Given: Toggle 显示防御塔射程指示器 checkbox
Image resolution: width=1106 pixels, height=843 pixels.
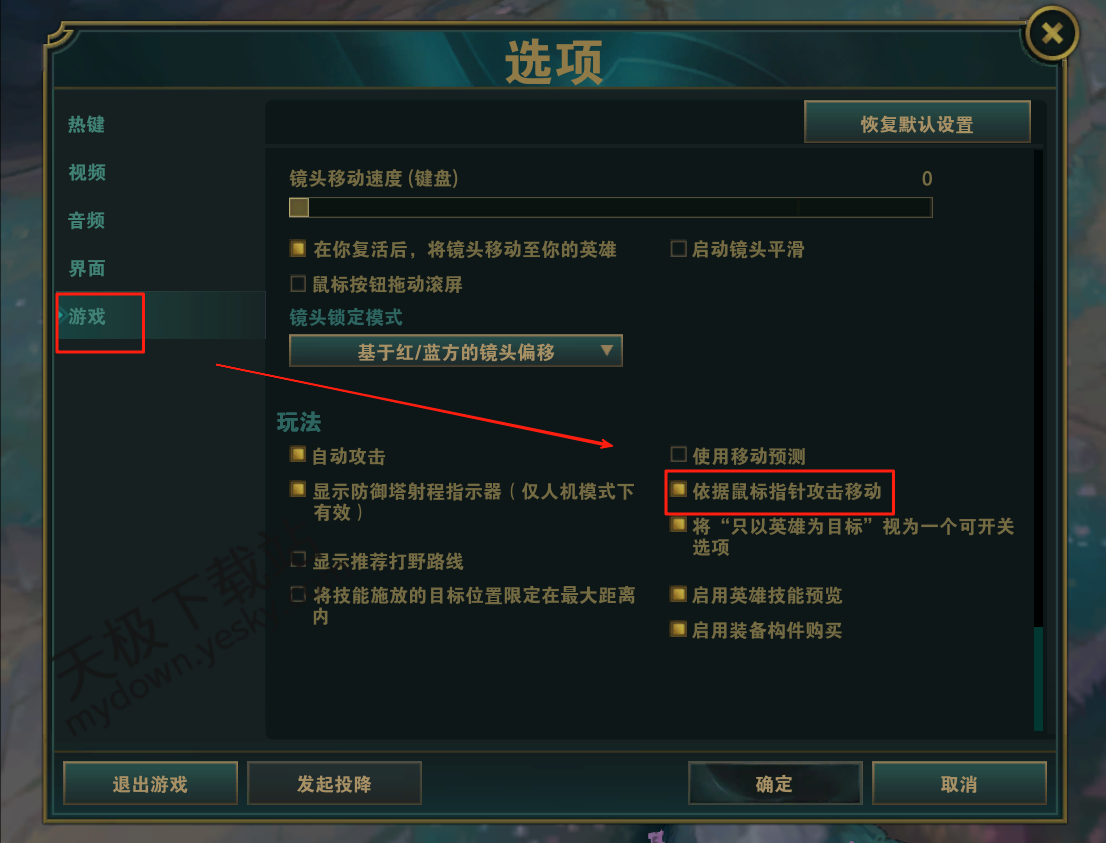Looking at the screenshot, I should point(298,490).
